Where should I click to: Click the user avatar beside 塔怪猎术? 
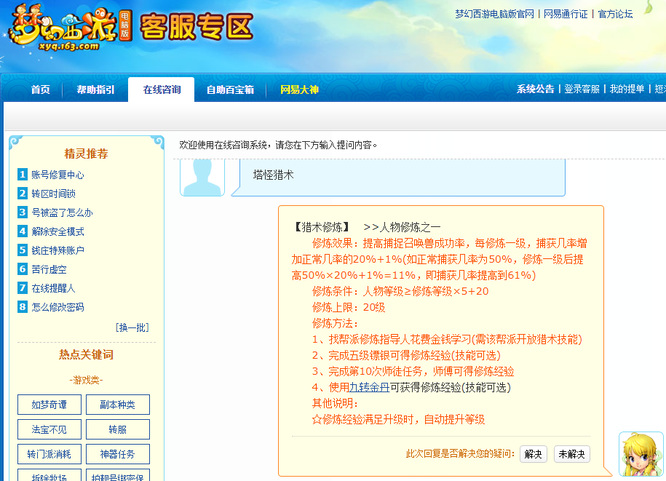coord(202,178)
